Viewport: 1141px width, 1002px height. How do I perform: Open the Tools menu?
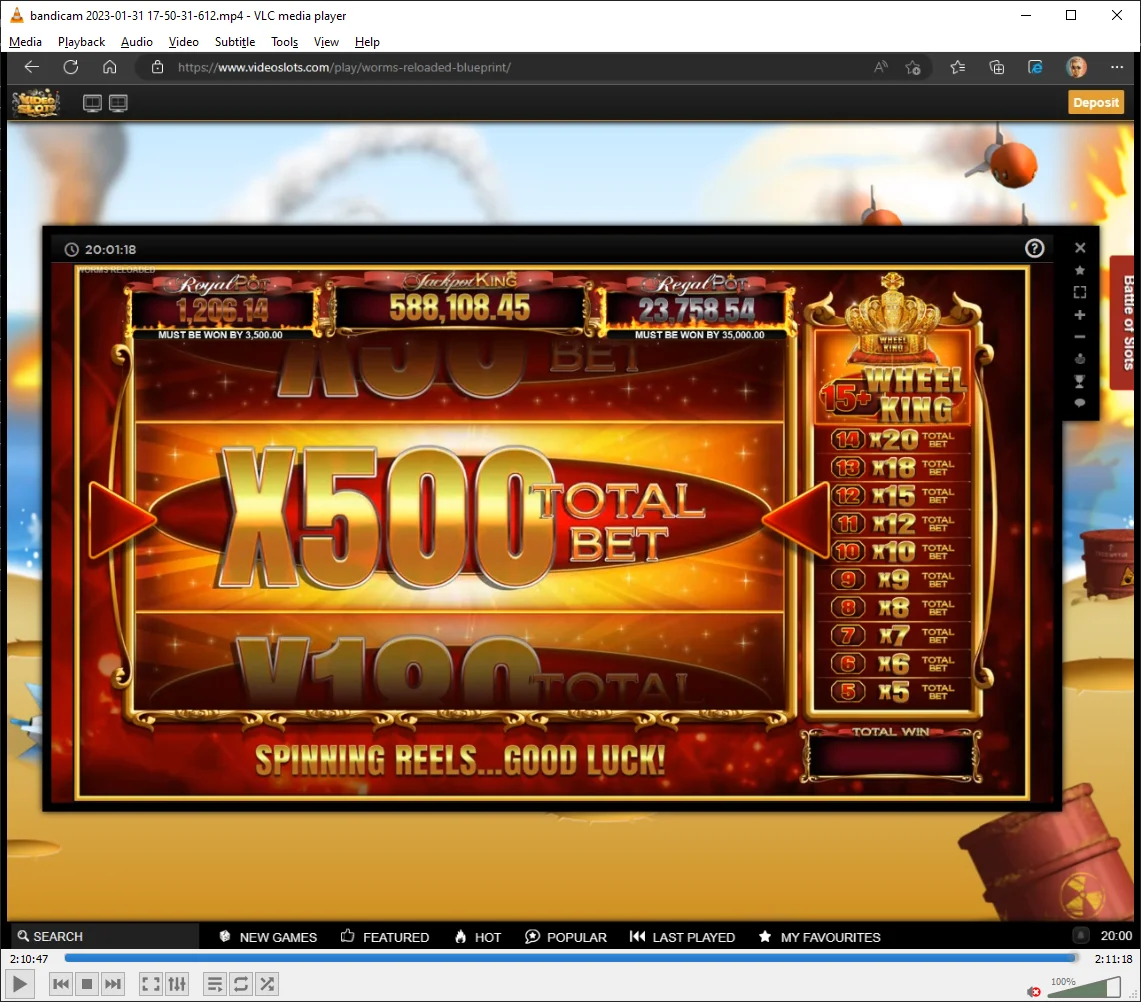pyautogui.click(x=285, y=42)
